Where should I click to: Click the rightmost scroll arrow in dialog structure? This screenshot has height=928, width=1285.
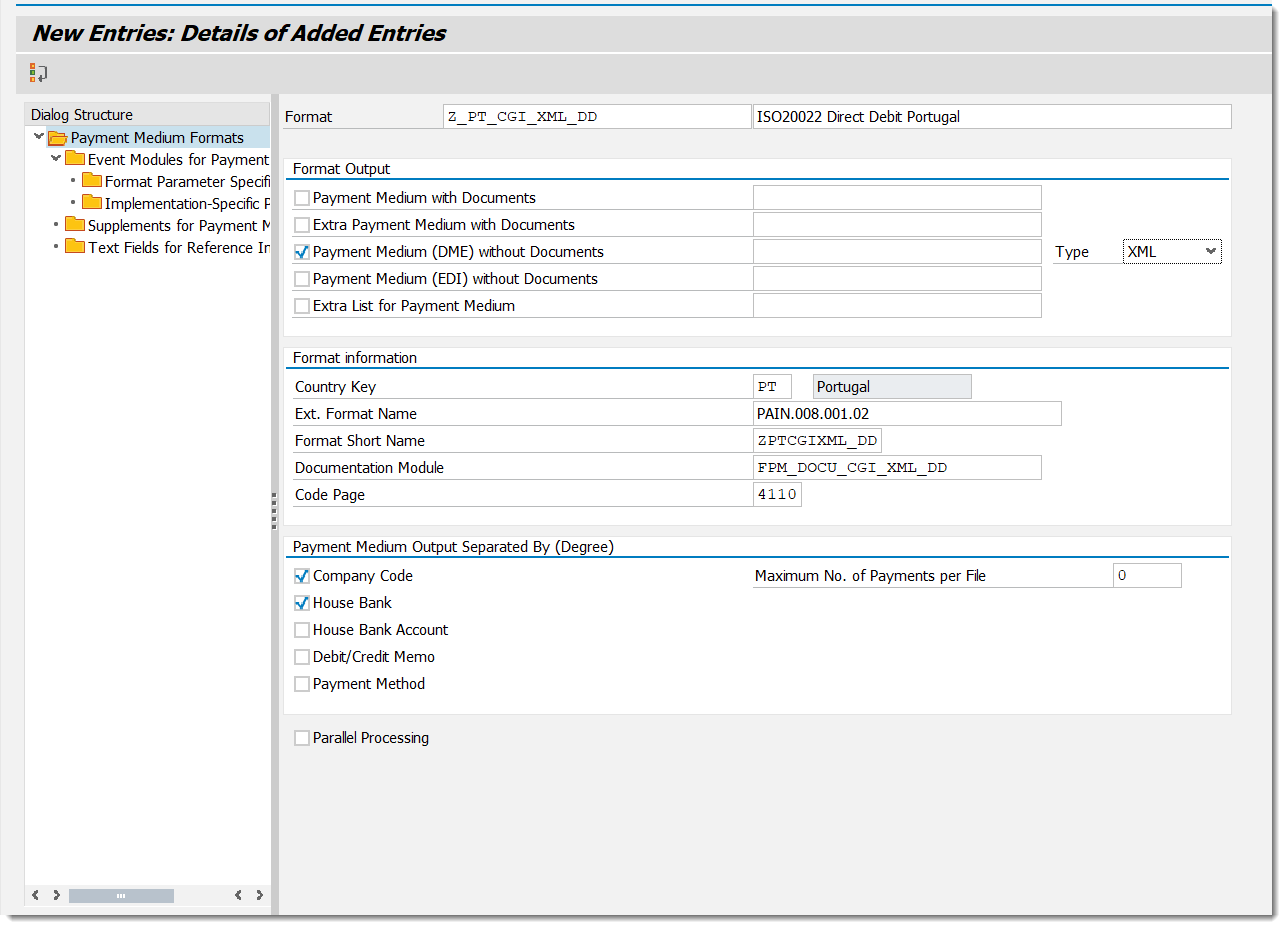pos(260,896)
